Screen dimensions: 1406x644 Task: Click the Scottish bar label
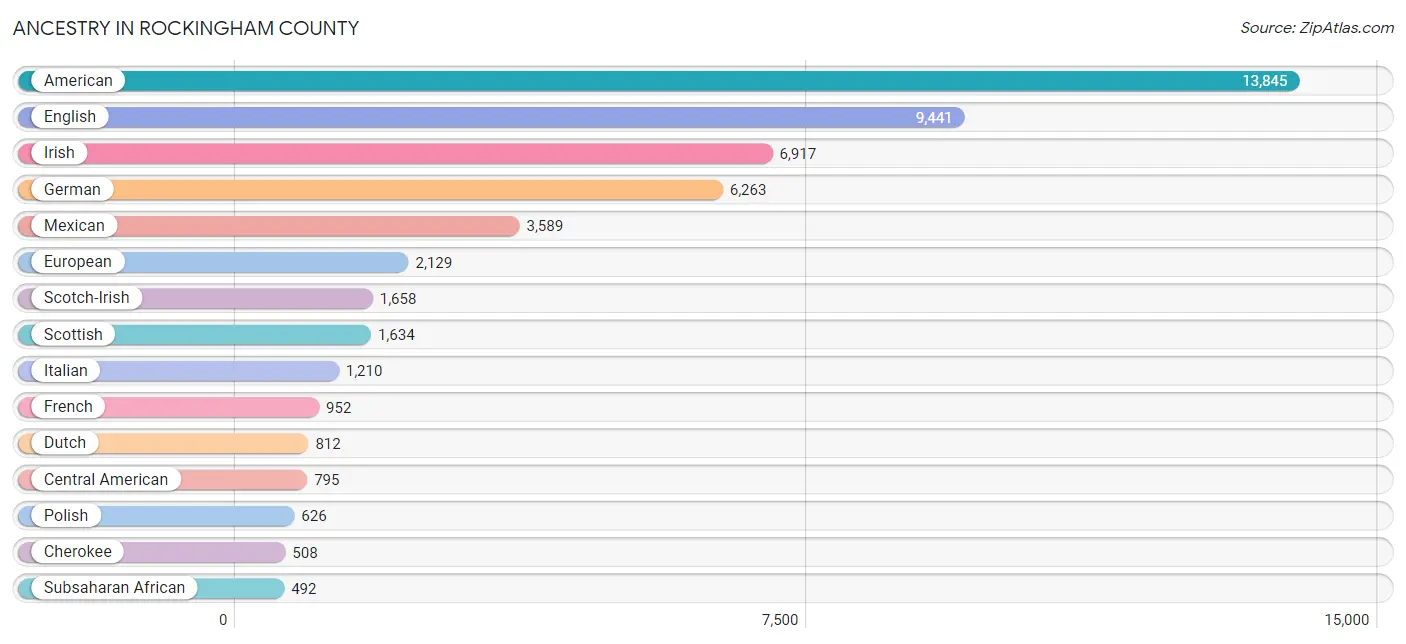73,334
